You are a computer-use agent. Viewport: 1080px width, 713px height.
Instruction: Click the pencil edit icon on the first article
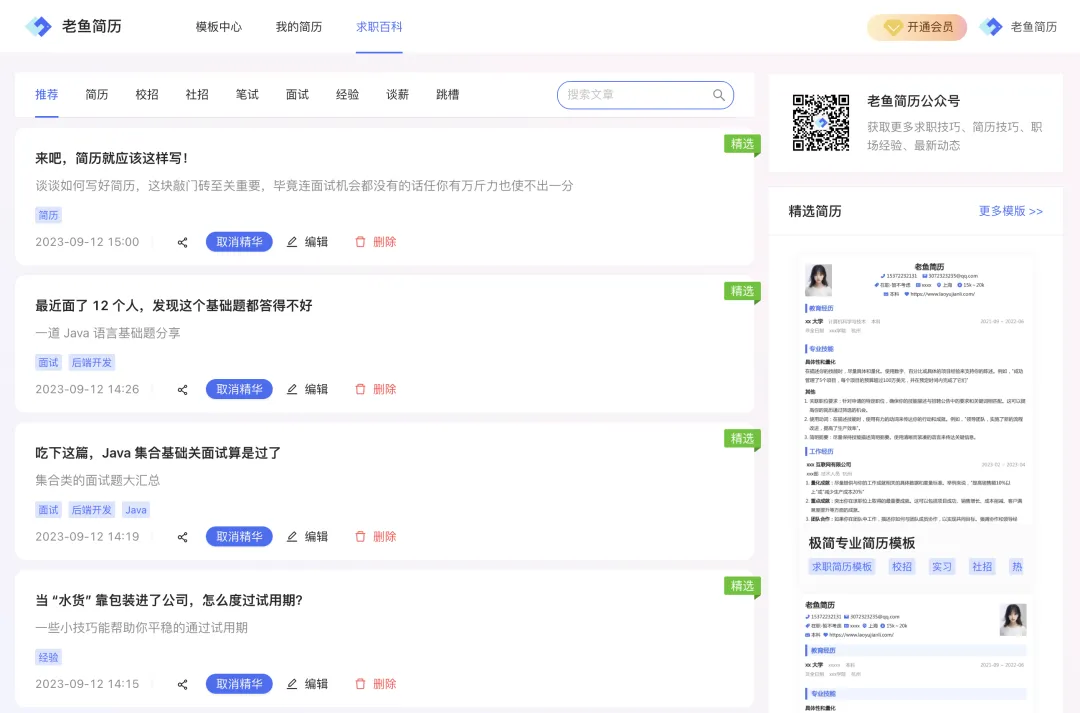tap(291, 242)
